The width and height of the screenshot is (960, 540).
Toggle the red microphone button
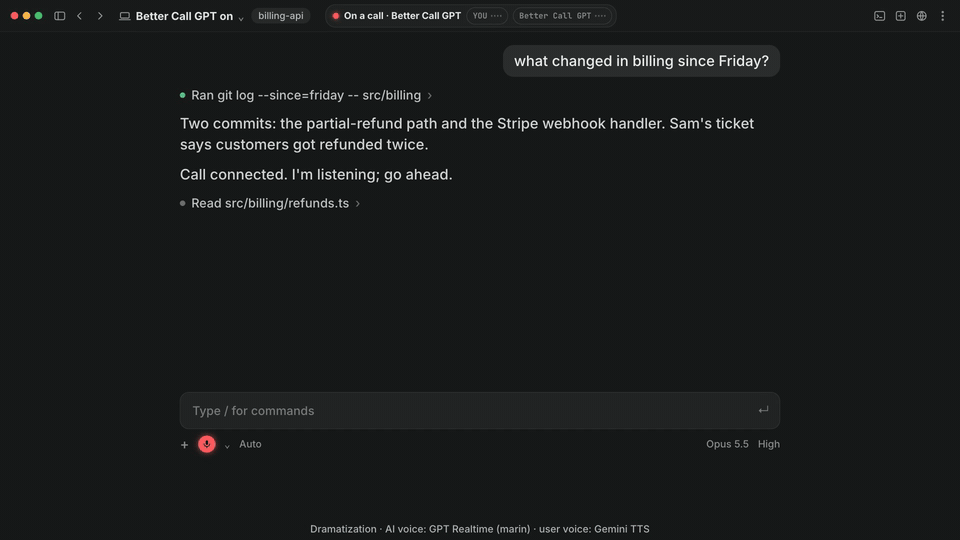[207, 444]
